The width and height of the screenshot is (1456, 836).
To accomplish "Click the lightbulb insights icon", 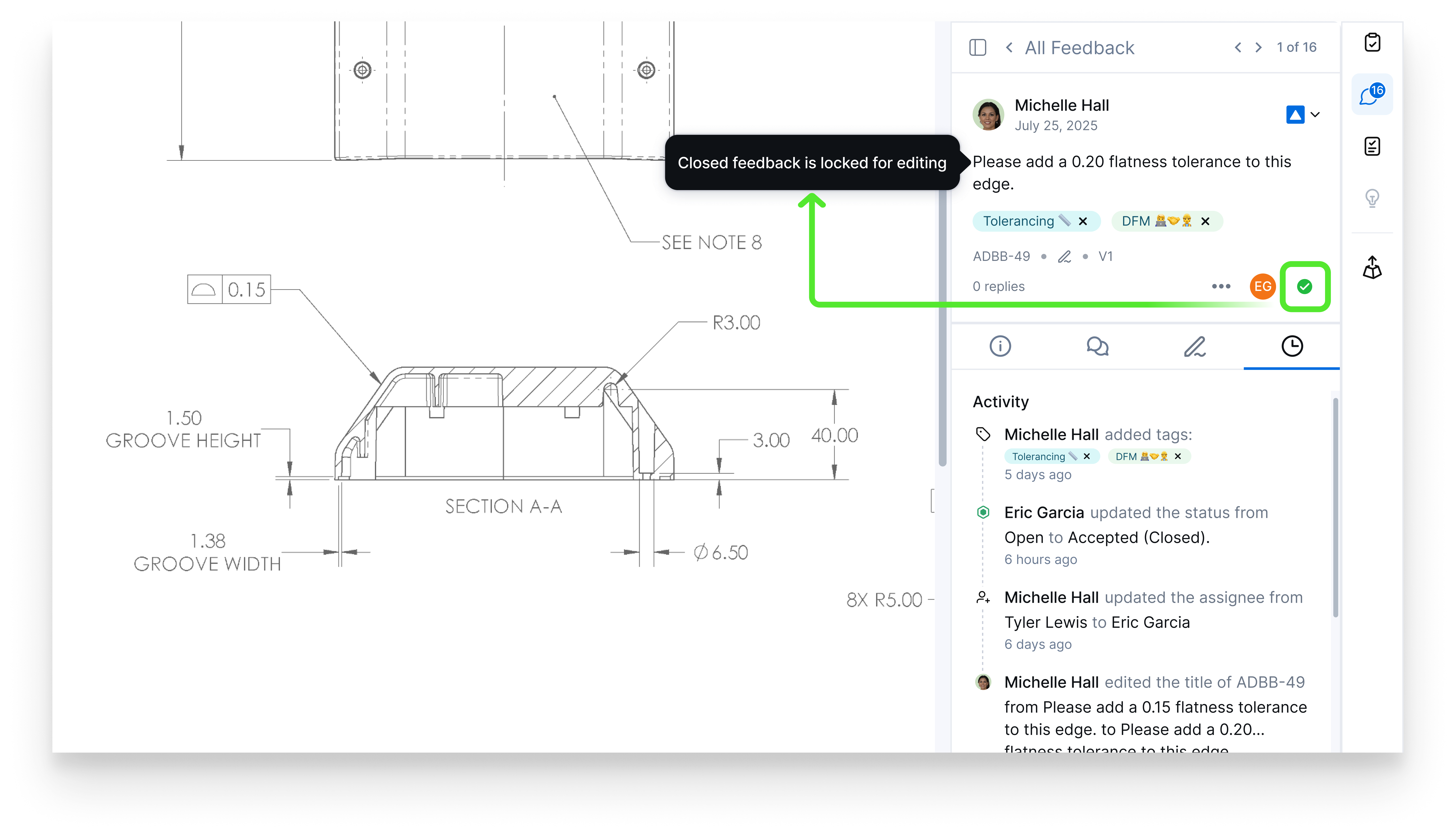I will [1372, 198].
